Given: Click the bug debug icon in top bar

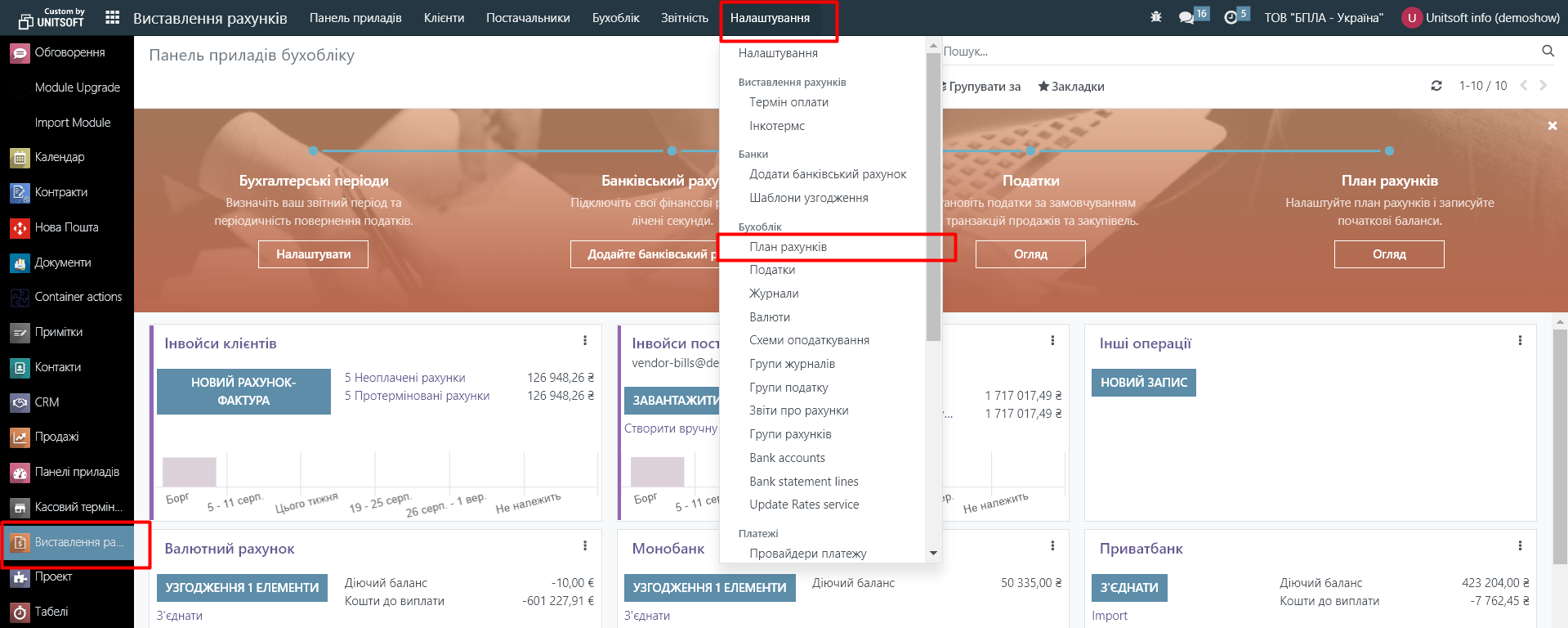Looking at the screenshot, I should coord(1155,17).
